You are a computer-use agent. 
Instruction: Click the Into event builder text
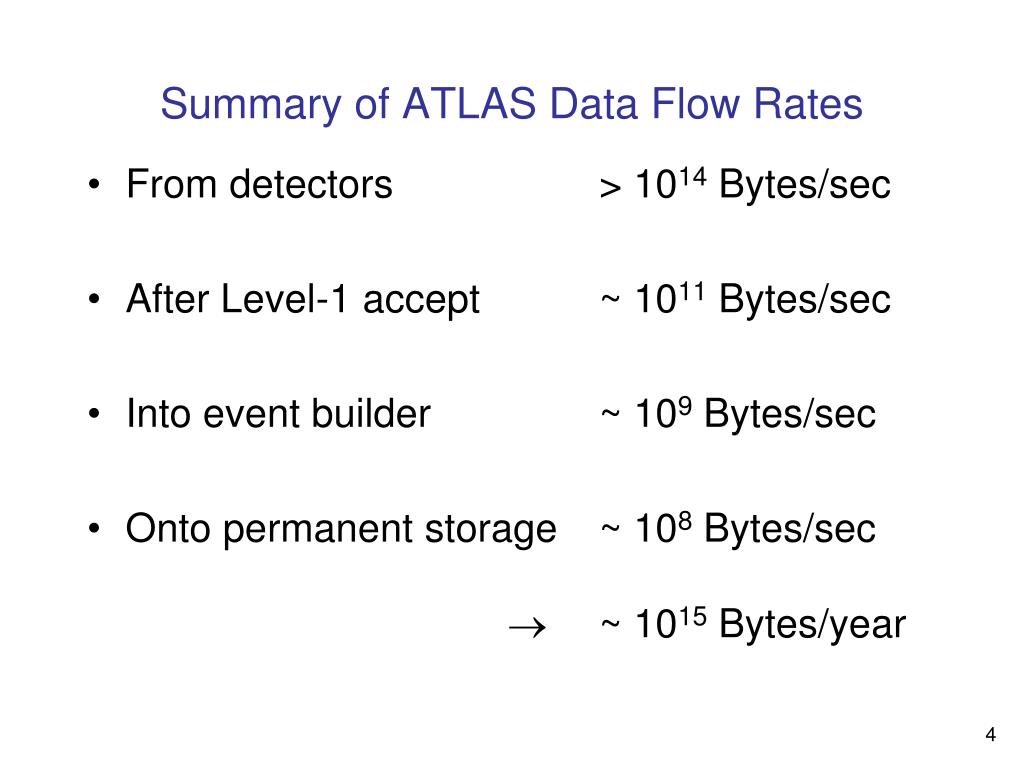pyautogui.click(x=279, y=413)
